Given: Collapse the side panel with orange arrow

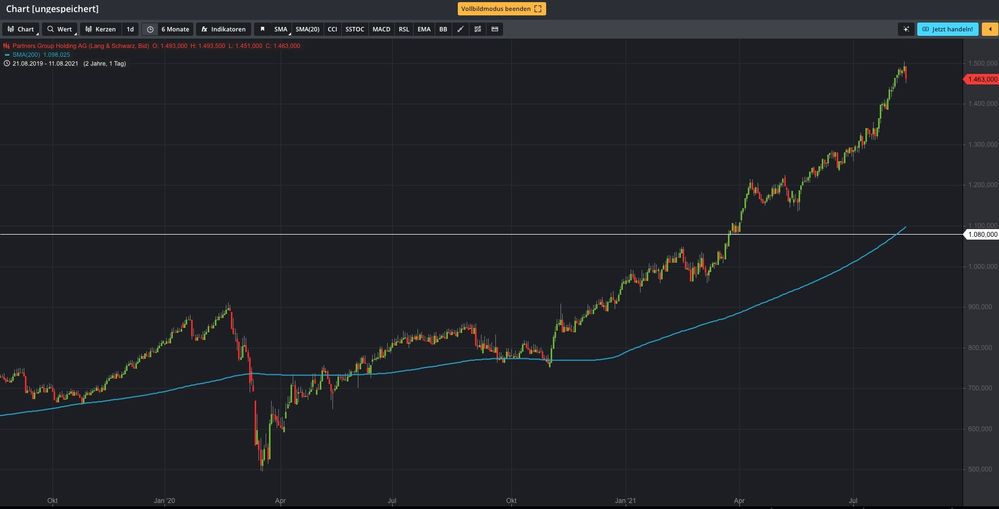Looking at the screenshot, I should coord(991,30).
